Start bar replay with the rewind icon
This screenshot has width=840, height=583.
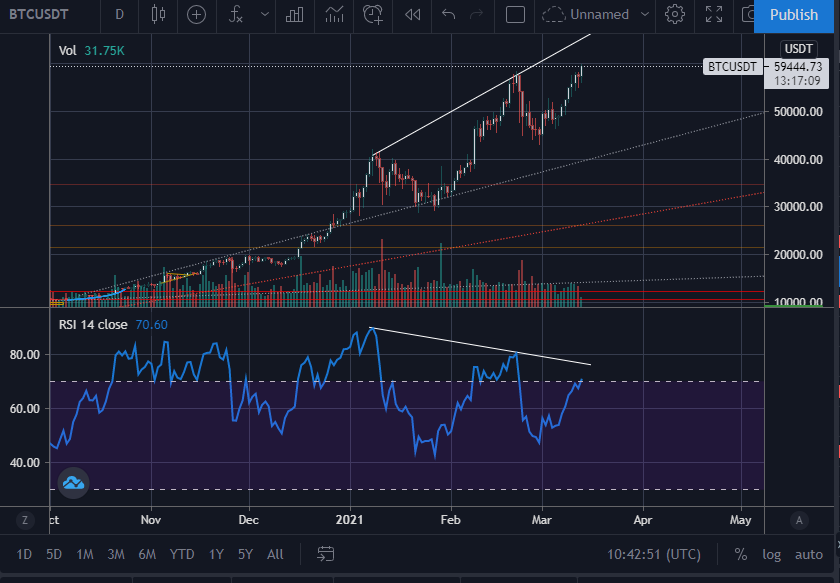pyautogui.click(x=412, y=14)
